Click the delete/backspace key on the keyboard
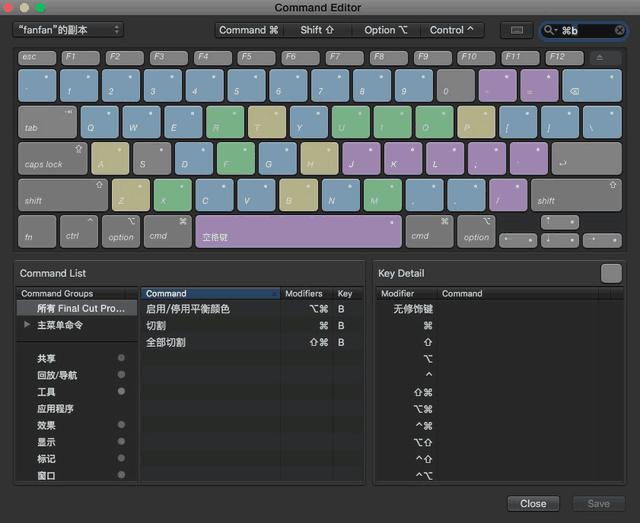 (x=591, y=86)
